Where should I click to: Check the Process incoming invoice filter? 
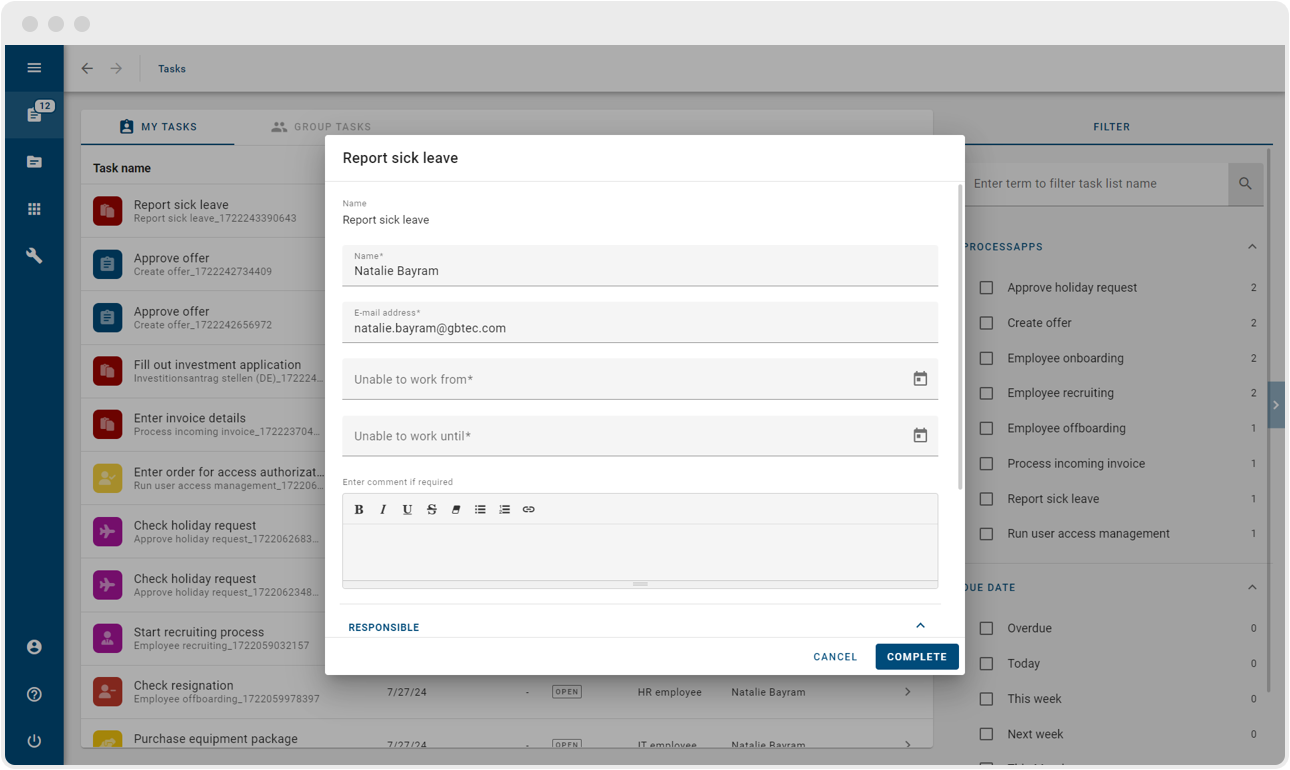986,463
